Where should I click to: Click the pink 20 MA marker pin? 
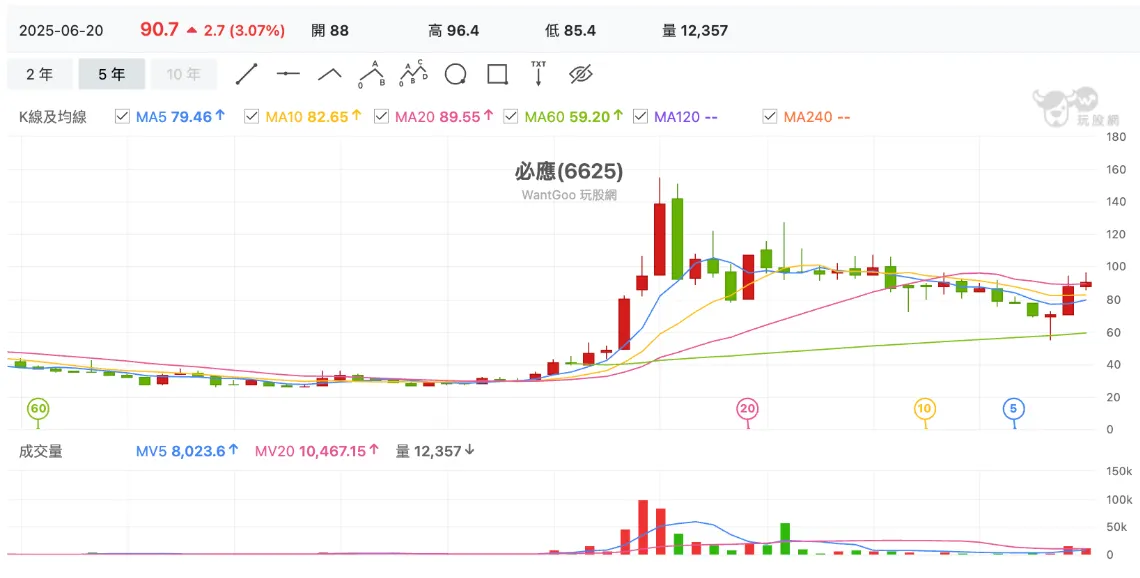(747, 409)
